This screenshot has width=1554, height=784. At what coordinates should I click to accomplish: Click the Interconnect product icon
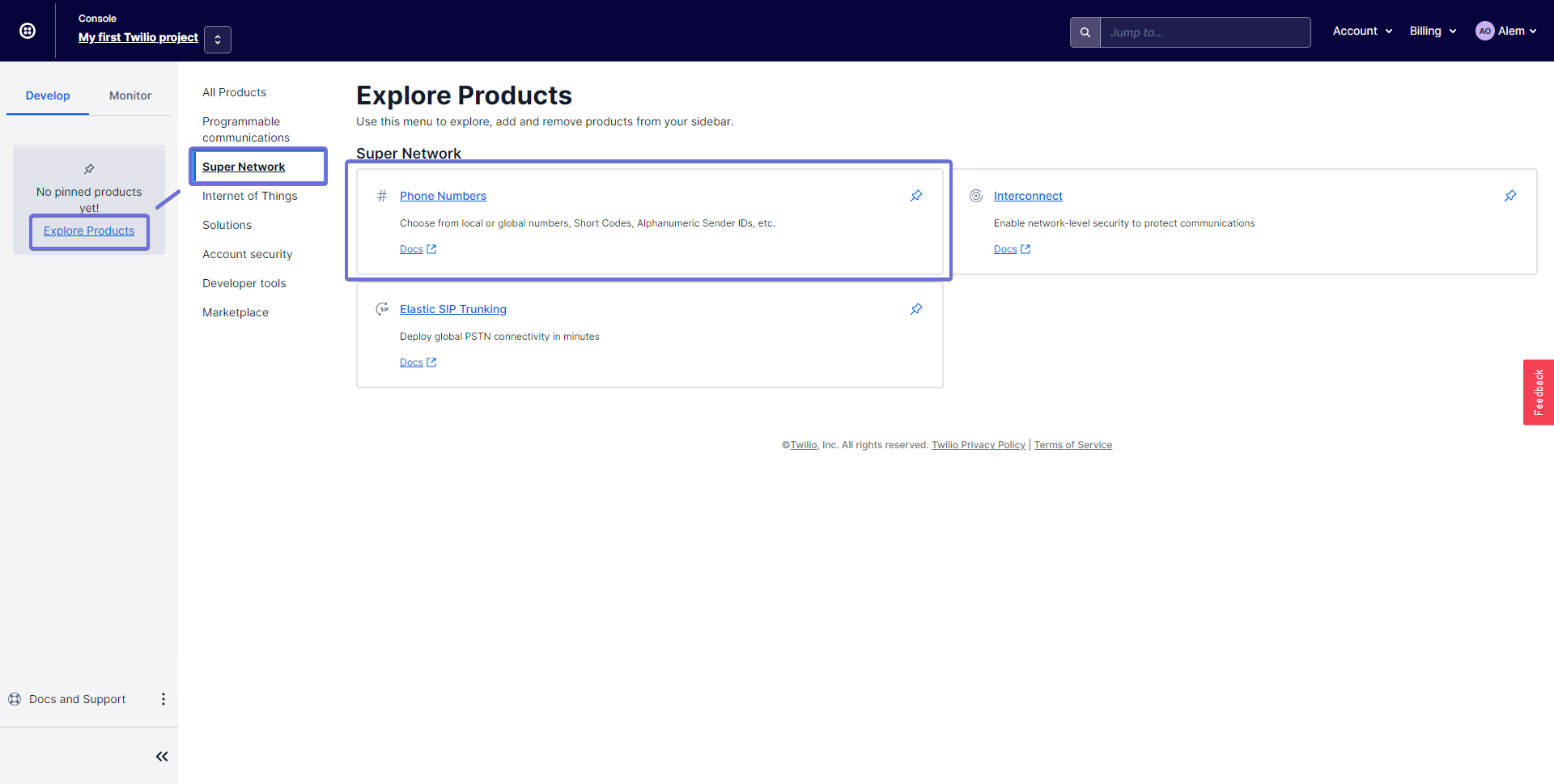[x=976, y=196]
